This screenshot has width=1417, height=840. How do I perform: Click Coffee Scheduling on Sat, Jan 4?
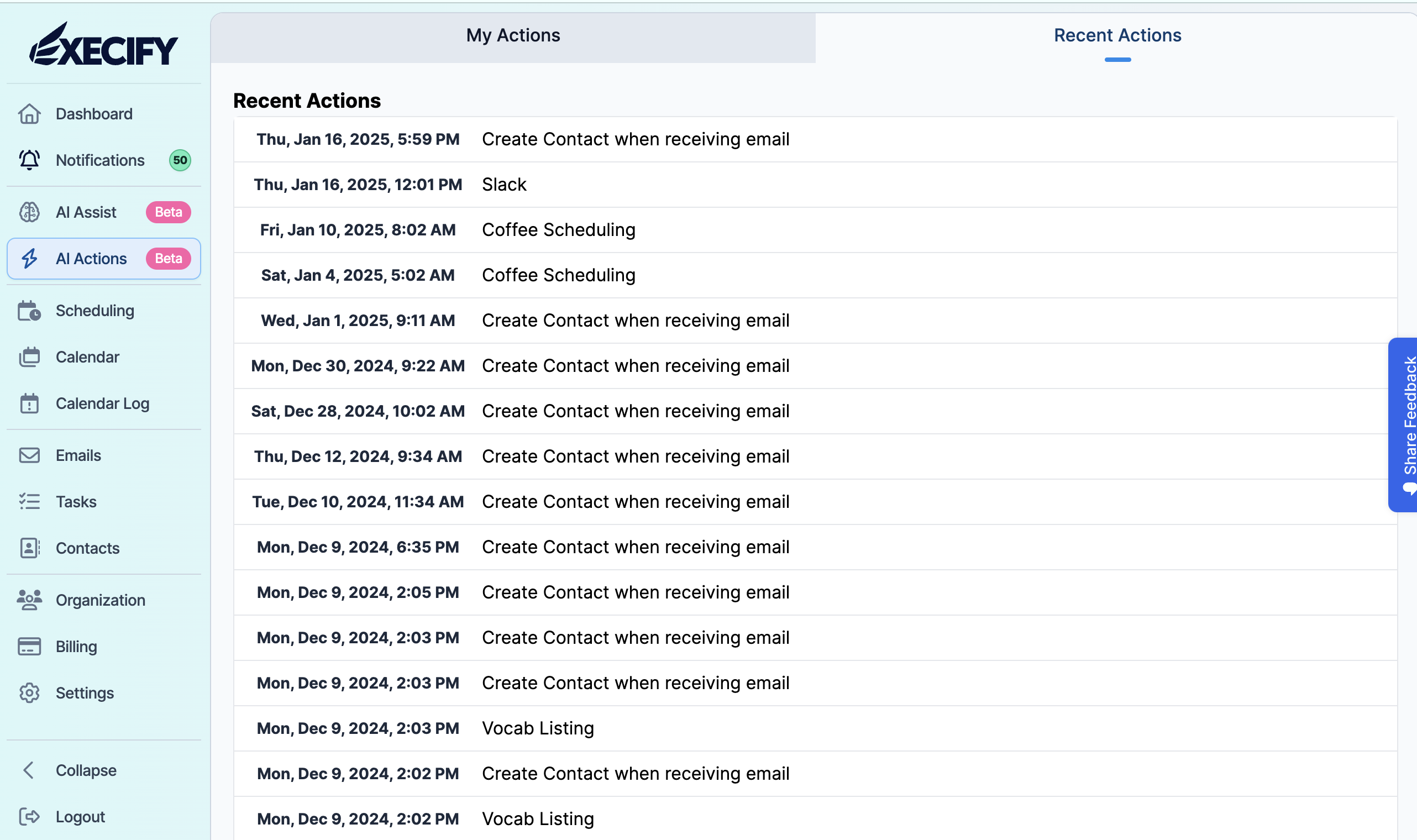click(x=559, y=275)
